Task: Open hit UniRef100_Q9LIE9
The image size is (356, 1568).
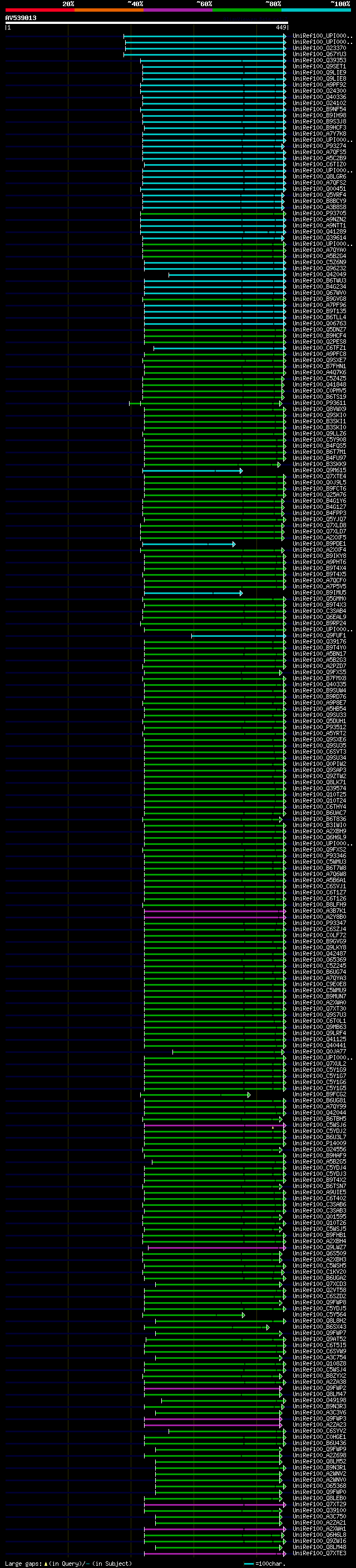Action: 319,72
